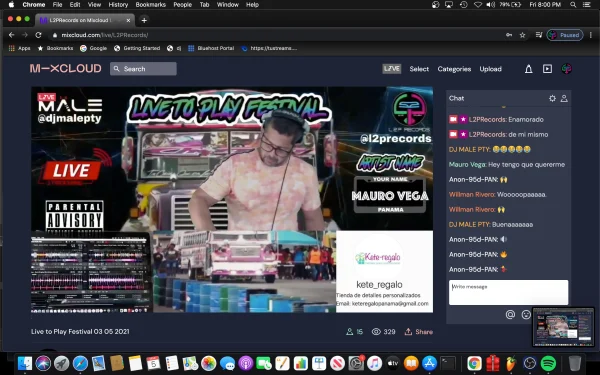600x375 pixels.
Task: Open the Mixcloud notifications bell
Action: click(x=528, y=69)
